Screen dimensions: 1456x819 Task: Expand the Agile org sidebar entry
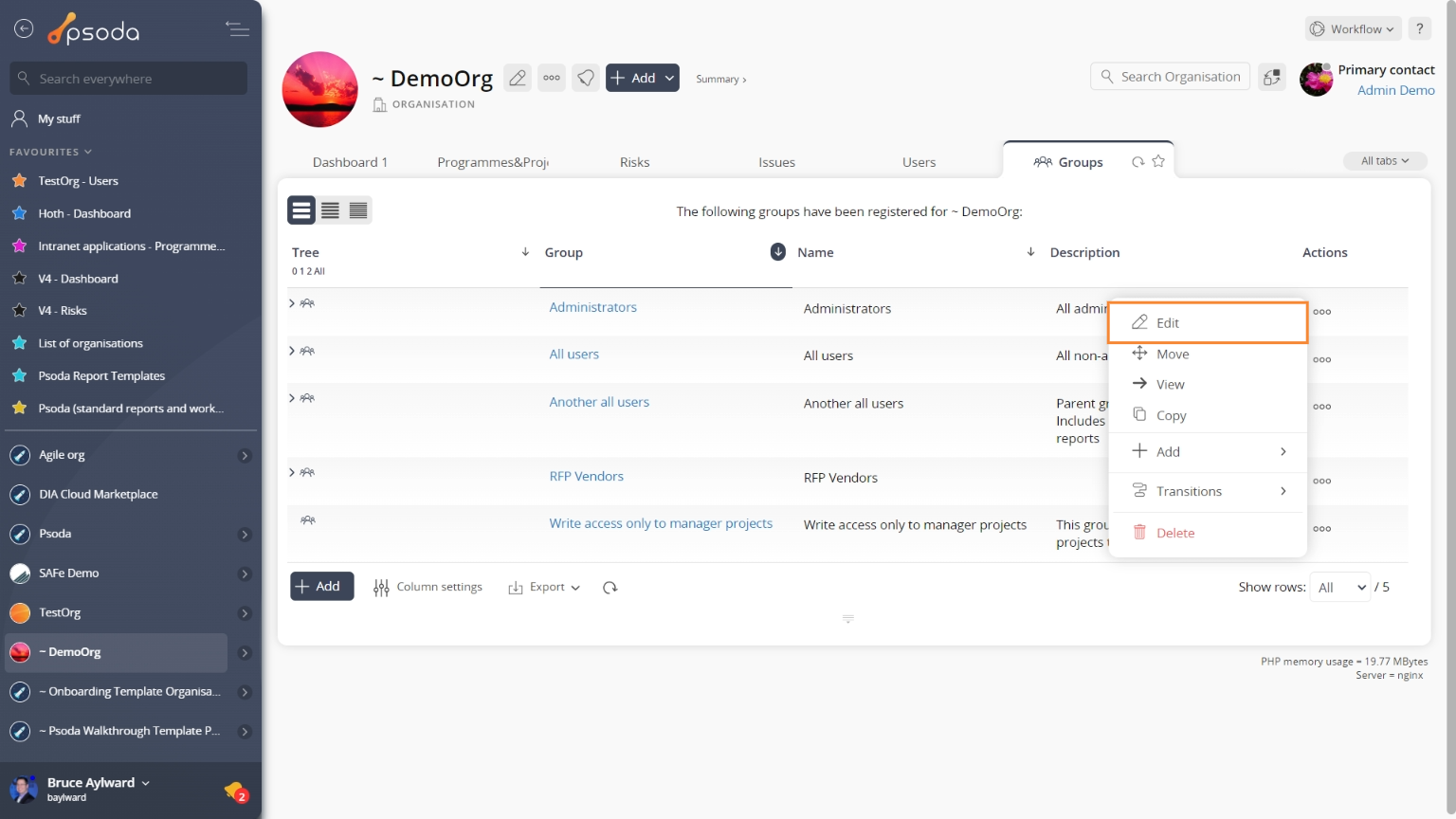tap(245, 456)
